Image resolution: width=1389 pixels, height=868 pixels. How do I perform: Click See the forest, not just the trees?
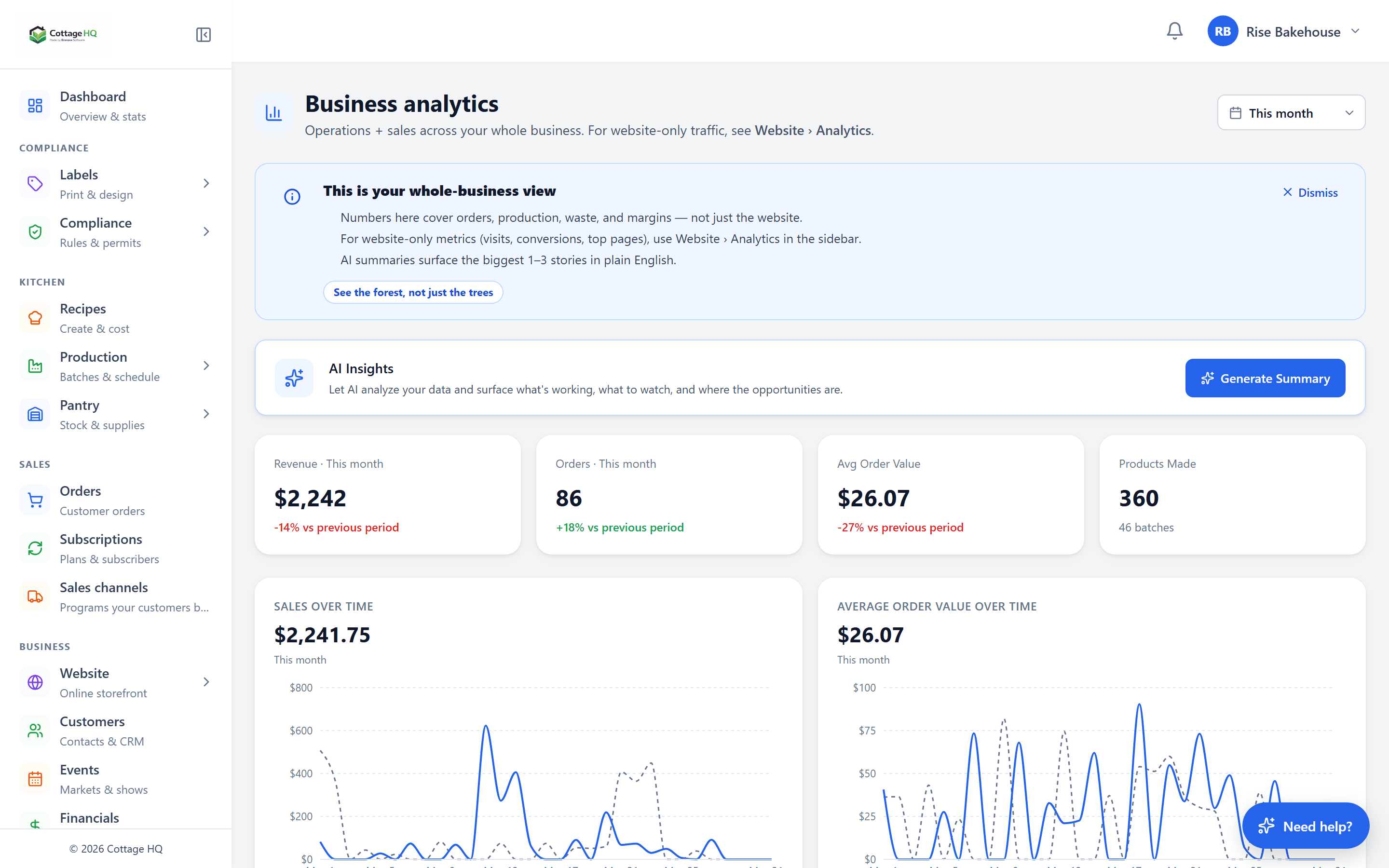point(413,292)
